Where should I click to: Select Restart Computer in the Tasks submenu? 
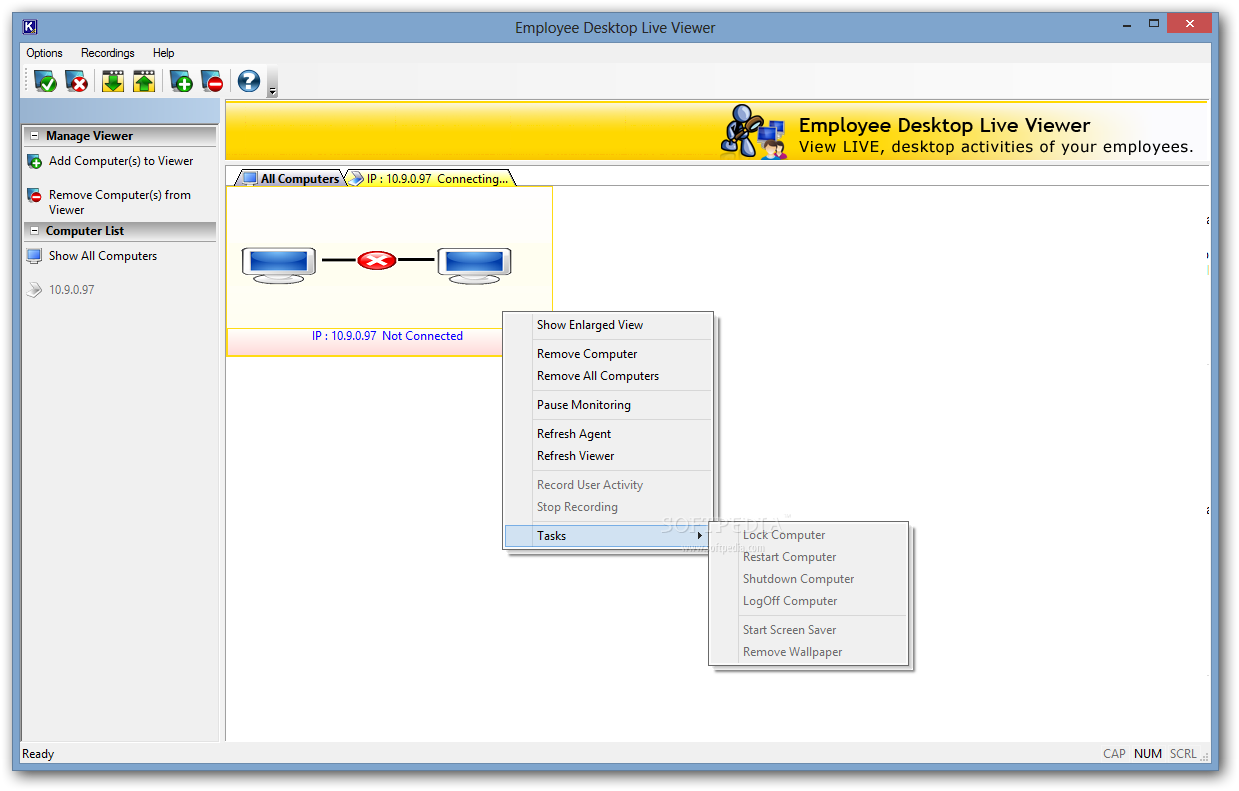point(808,557)
